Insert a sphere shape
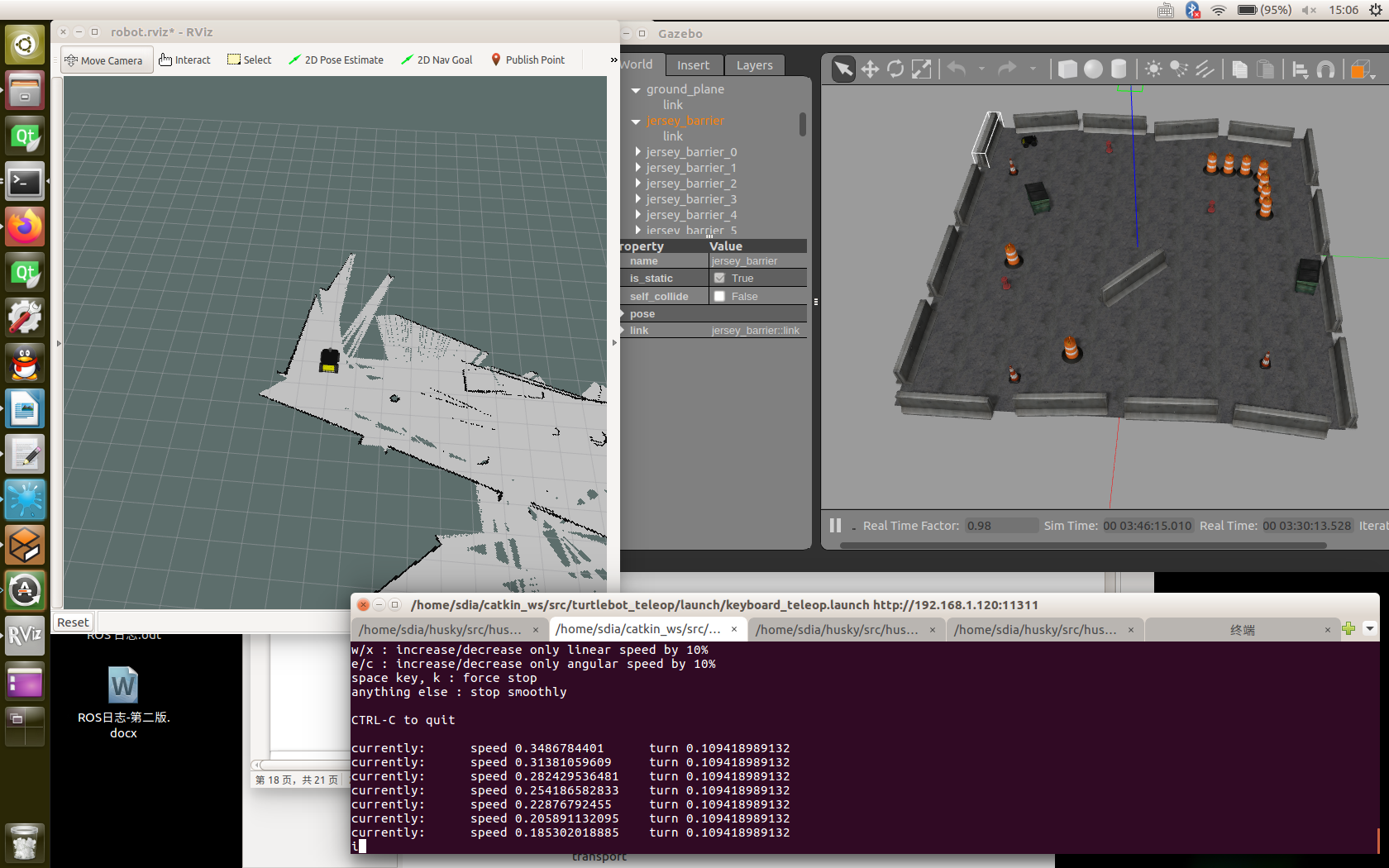 click(x=1093, y=69)
